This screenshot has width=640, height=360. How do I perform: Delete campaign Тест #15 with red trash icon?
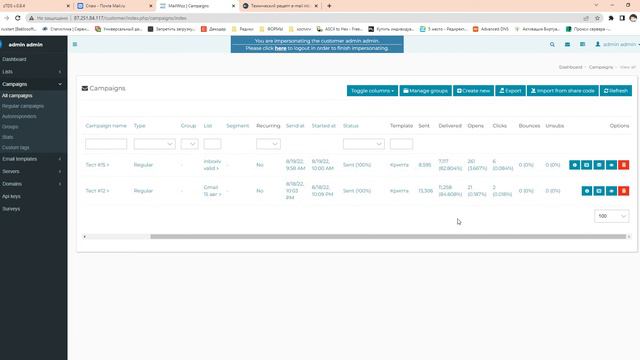tap(623, 165)
